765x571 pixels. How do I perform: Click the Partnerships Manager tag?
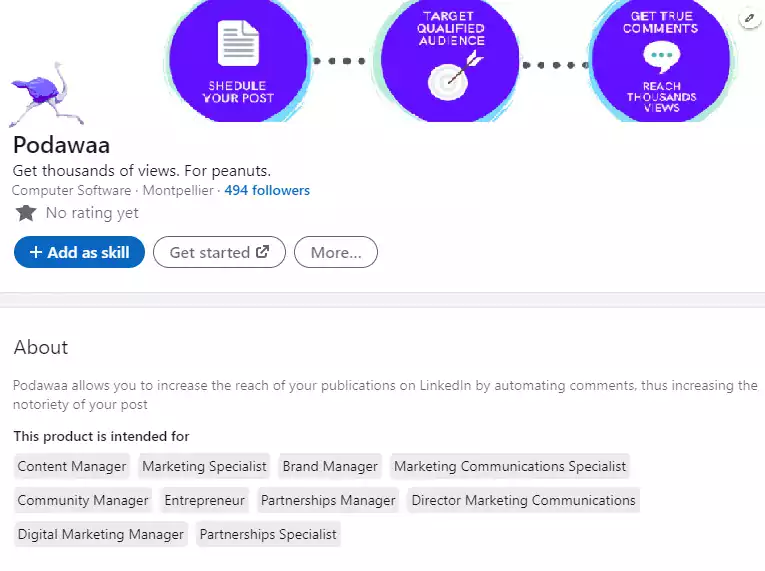328,500
